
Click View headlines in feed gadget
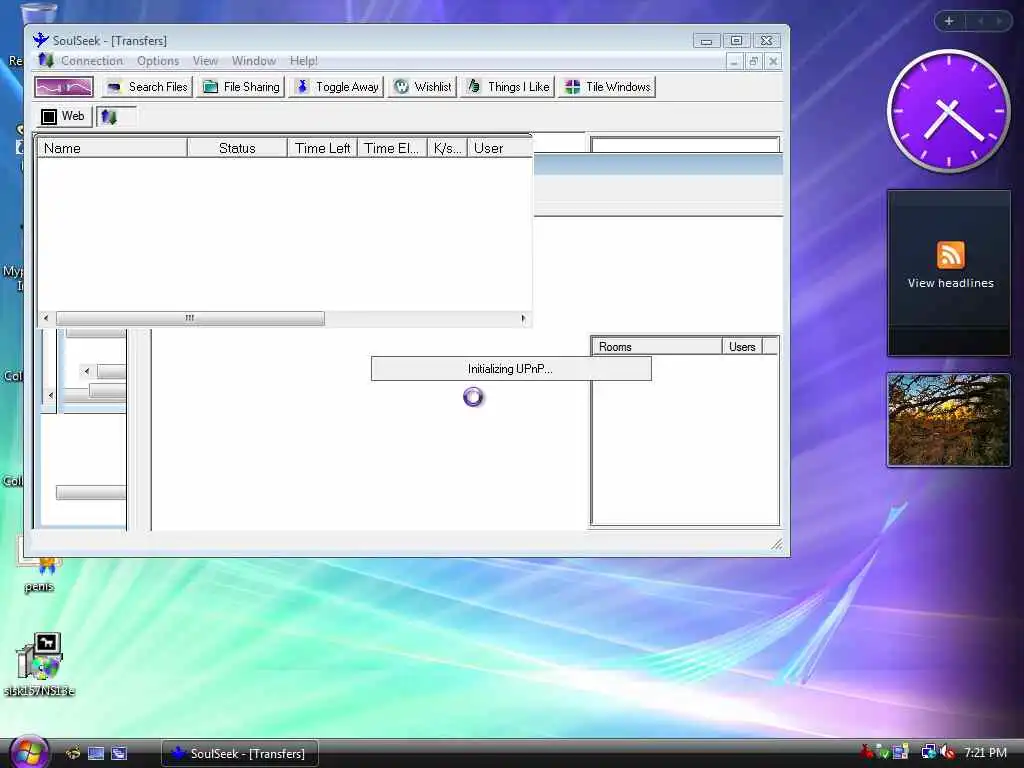click(x=950, y=283)
